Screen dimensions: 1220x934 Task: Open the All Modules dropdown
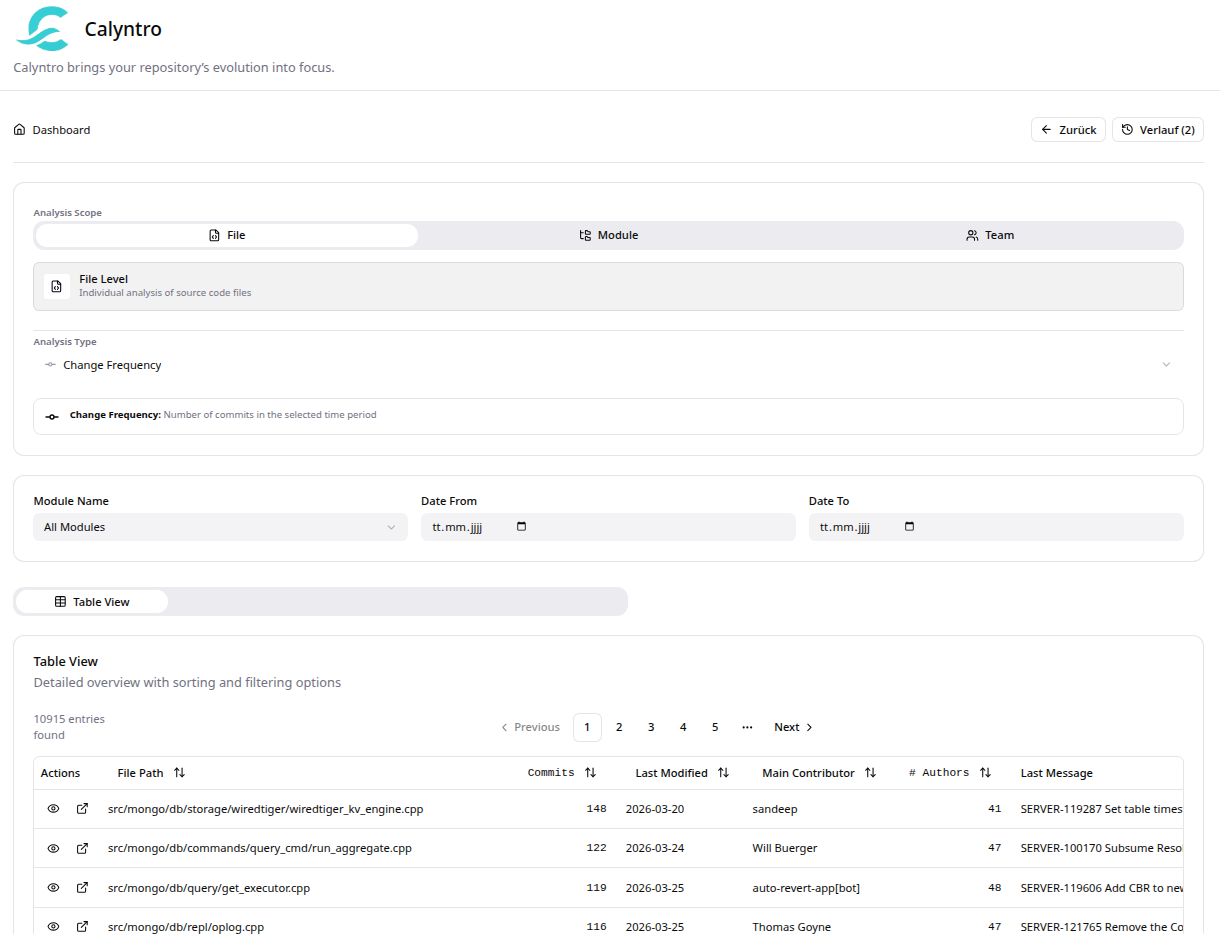(x=220, y=526)
